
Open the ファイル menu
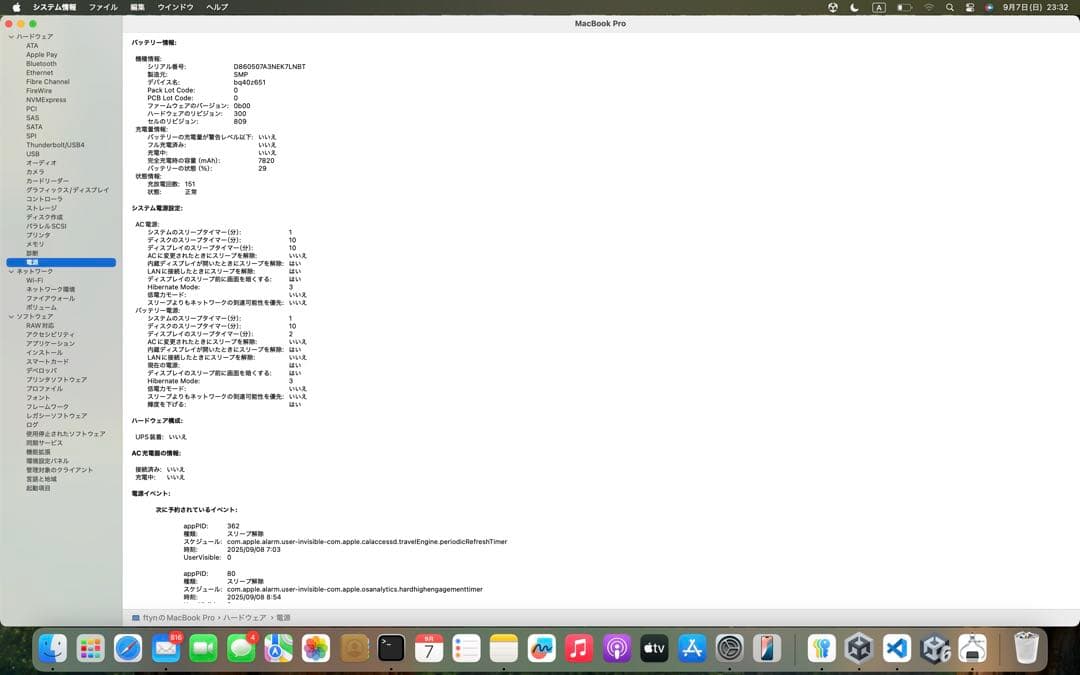tap(103, 7)
